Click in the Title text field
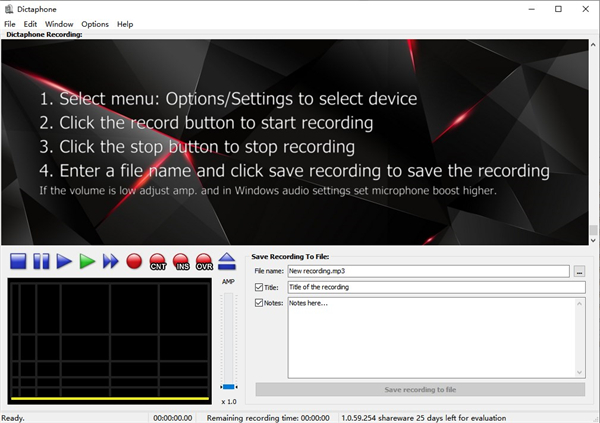This screenshot has width=600, height=423. [436, 287]
